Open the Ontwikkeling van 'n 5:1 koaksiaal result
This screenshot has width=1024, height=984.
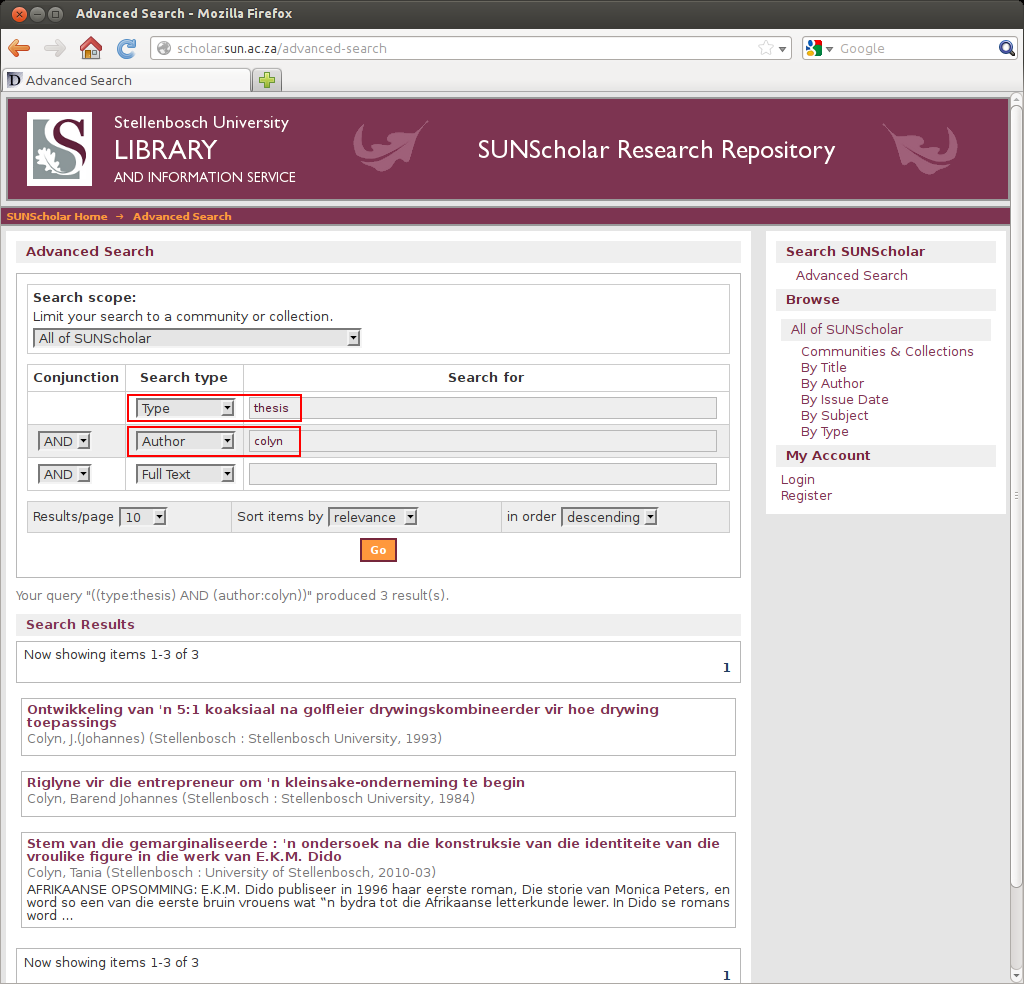coord(343,716)
